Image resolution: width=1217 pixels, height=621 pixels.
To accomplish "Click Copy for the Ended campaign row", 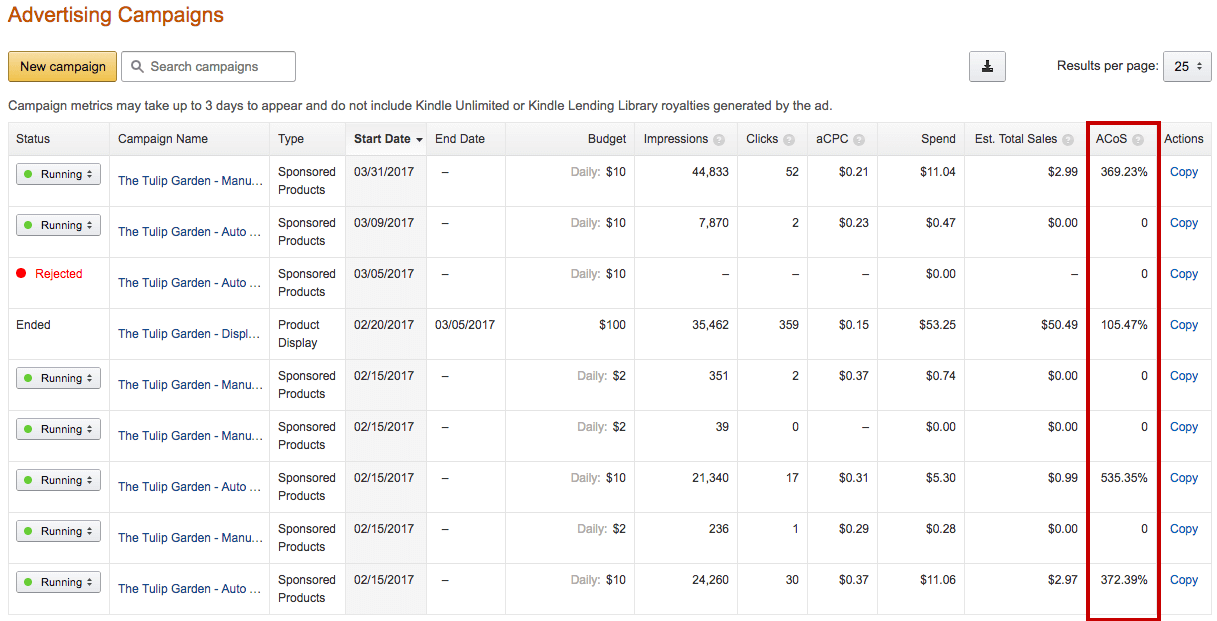I will pyautogui.click(x=1183, y=325).
